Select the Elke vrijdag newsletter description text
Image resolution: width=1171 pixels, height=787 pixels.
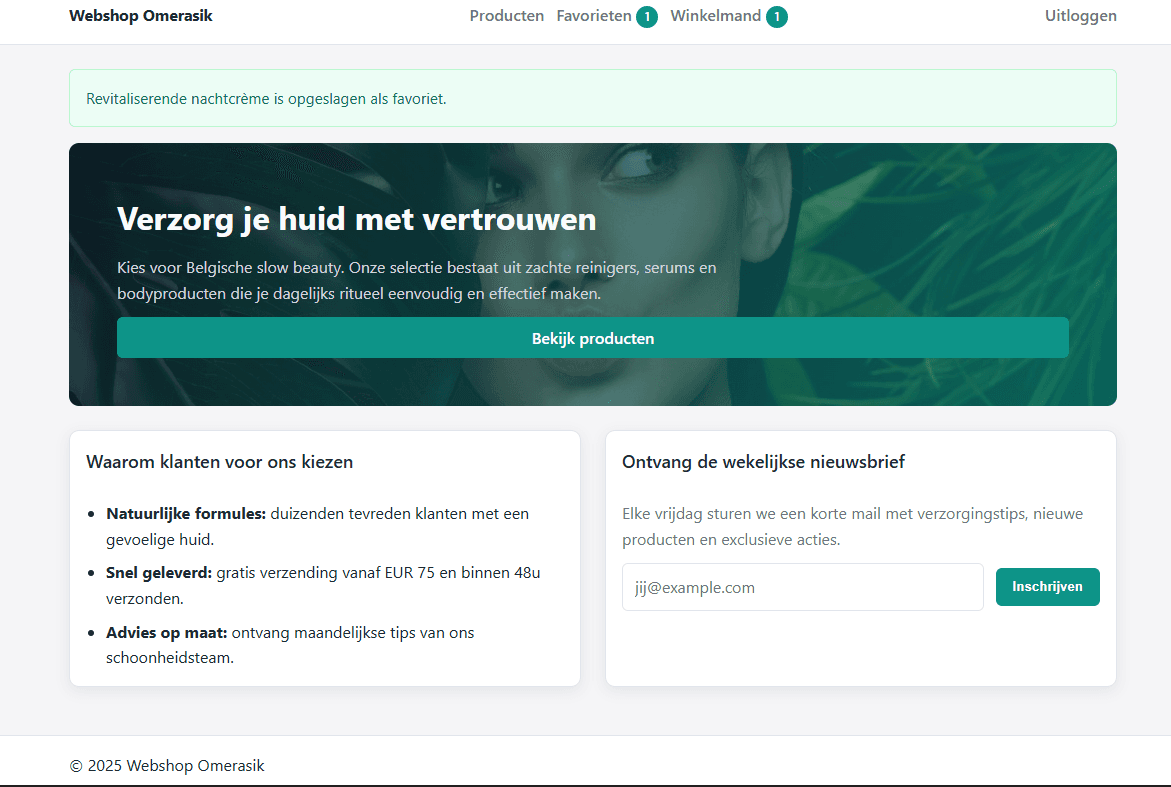click(852, 525)
